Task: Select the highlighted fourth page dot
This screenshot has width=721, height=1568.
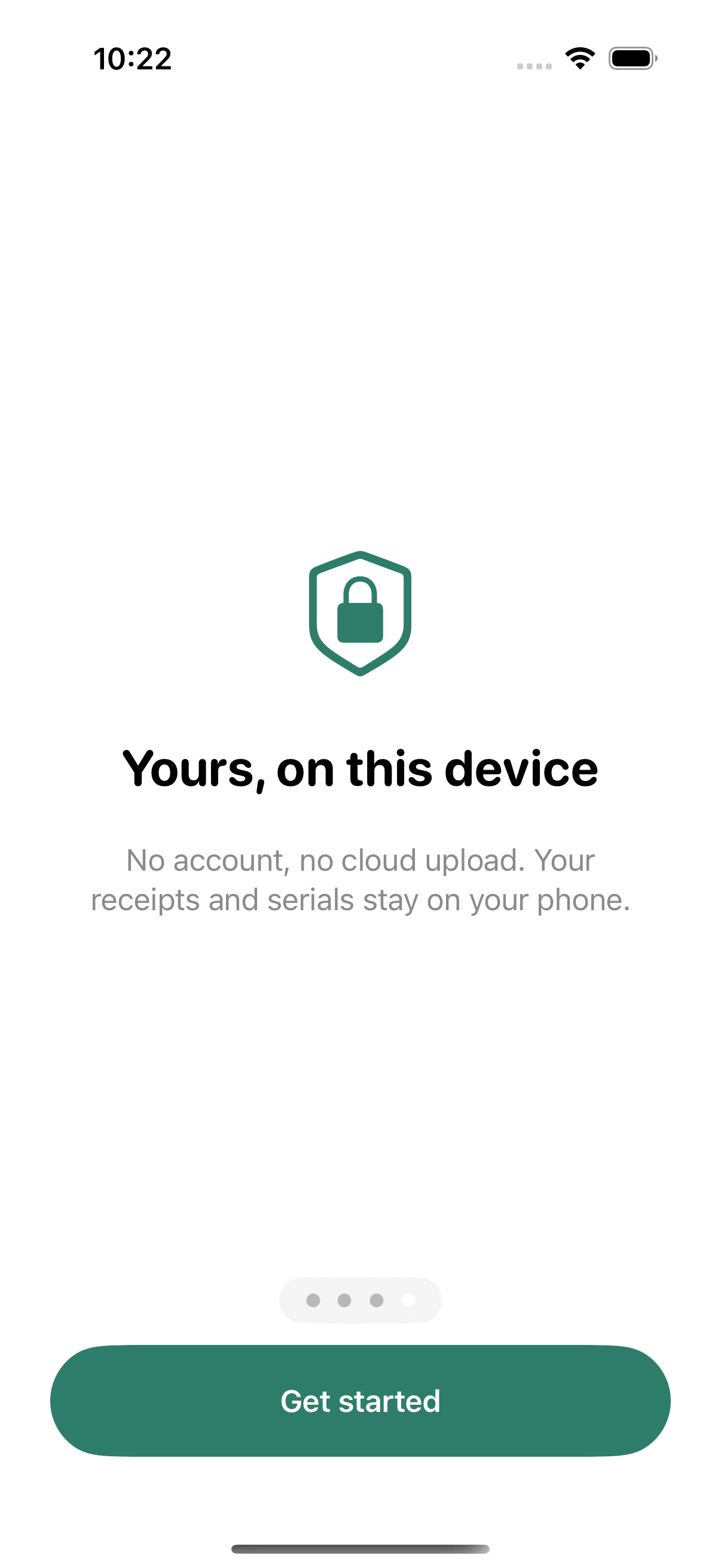Action: click(408, 1300)
